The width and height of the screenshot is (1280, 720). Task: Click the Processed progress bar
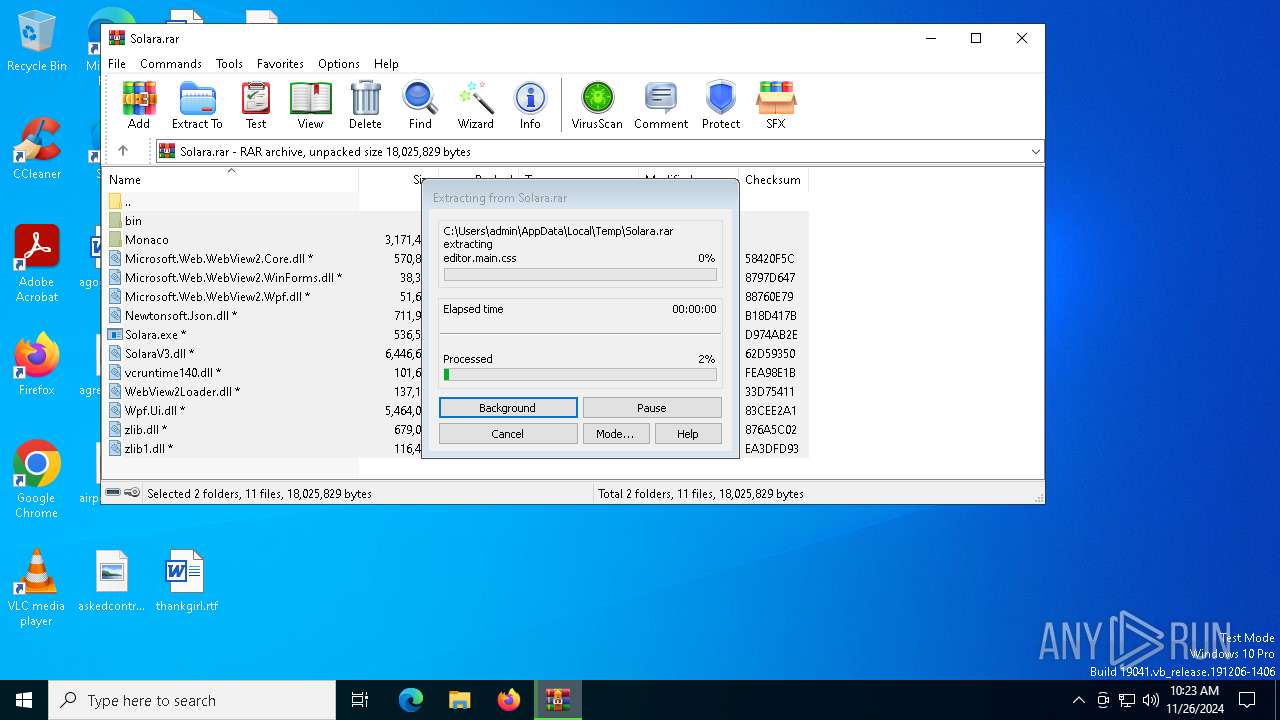pos(580,375)
